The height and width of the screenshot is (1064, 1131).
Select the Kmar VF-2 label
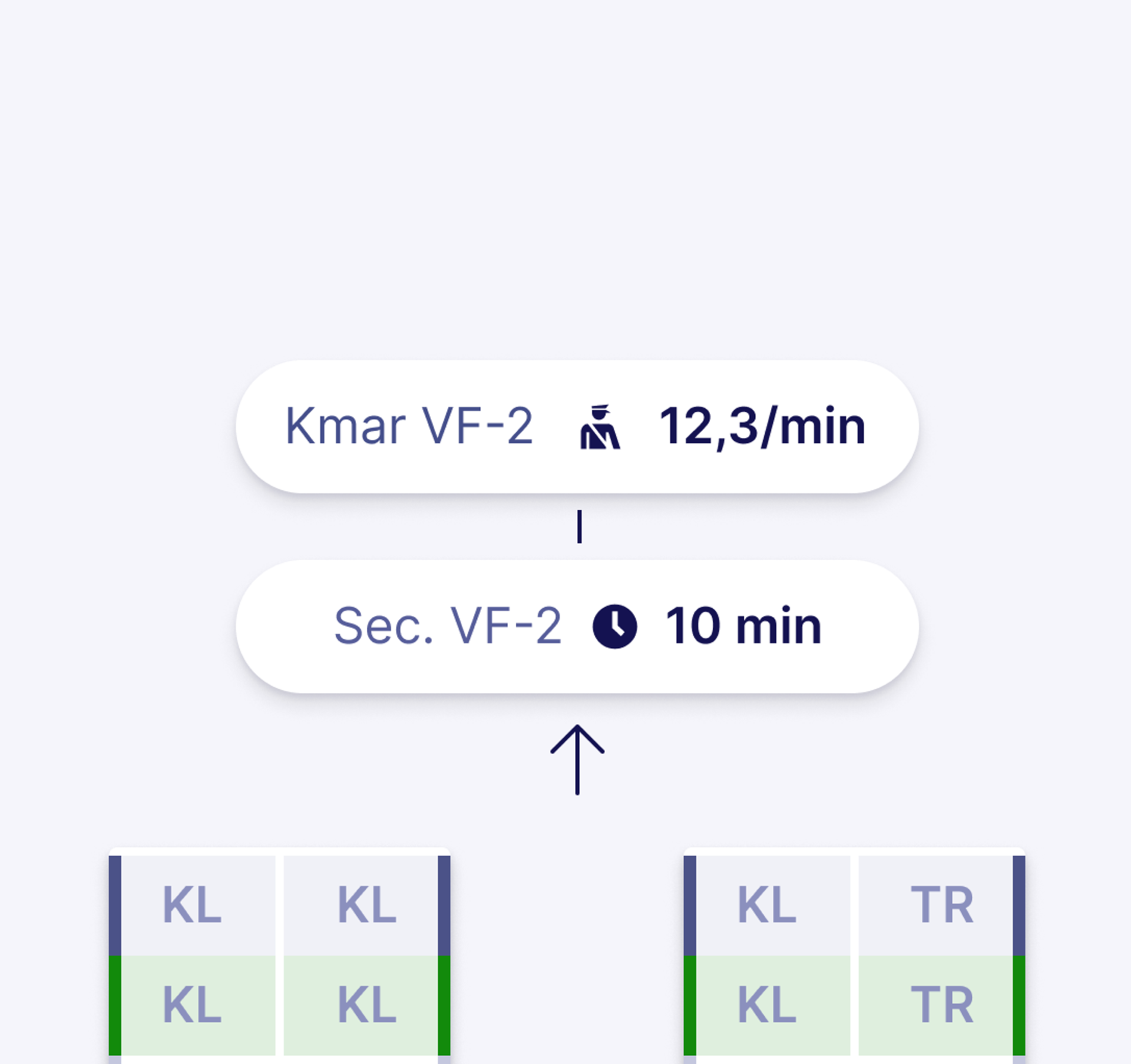coord(409,426)
